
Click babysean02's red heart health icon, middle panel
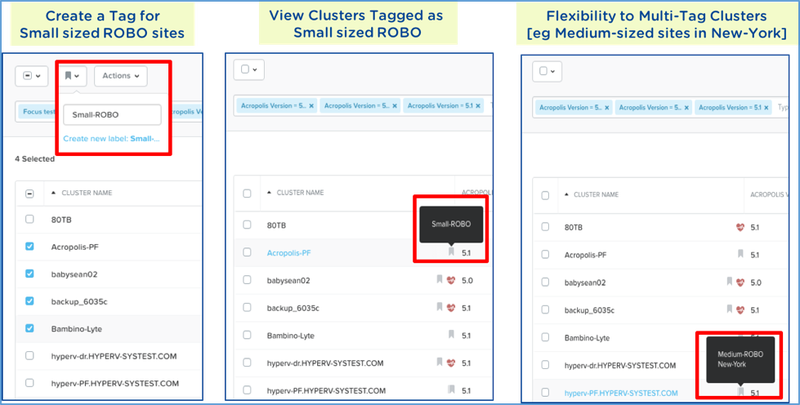pos(451,280)
